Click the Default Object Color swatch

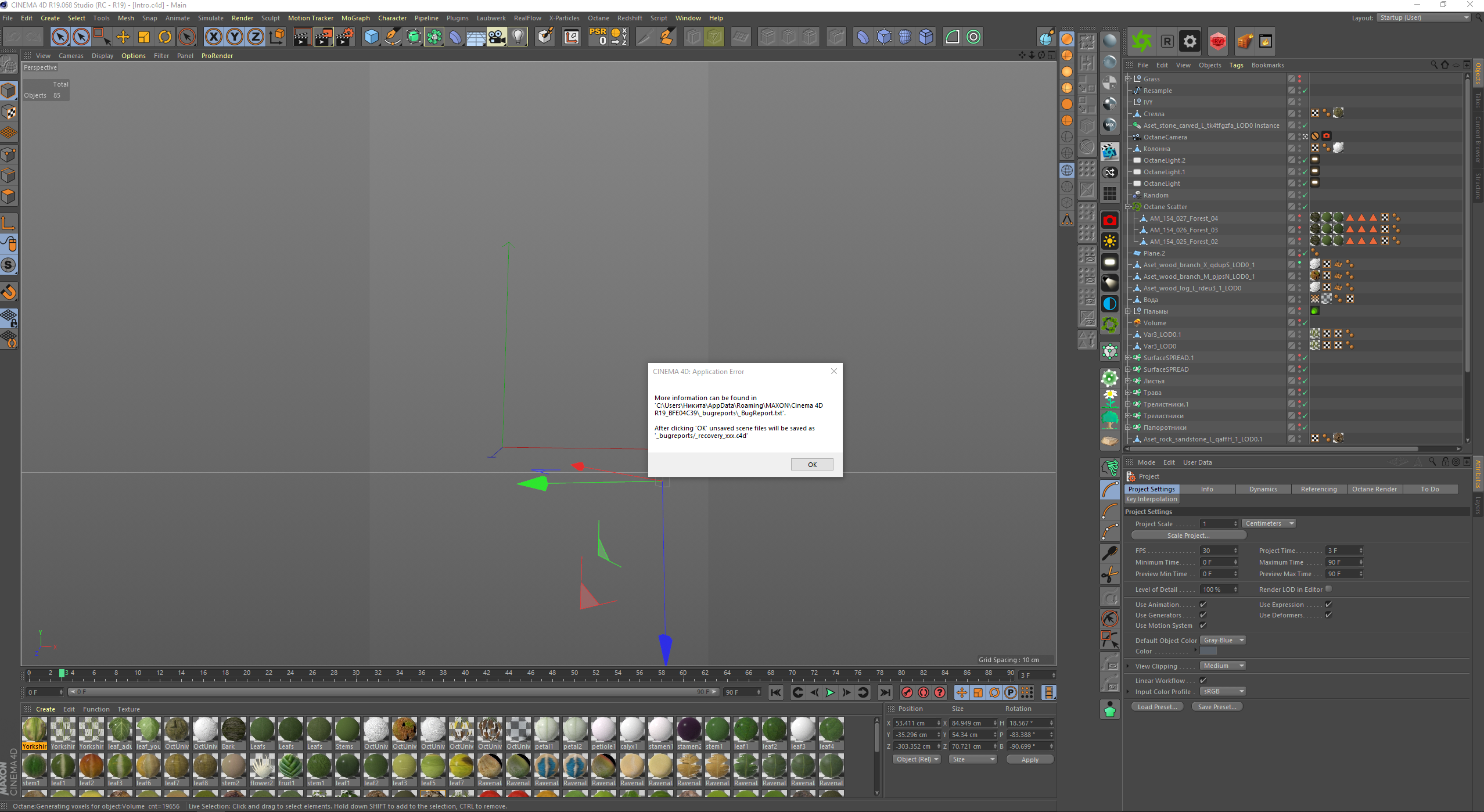tap(1208, 651)
